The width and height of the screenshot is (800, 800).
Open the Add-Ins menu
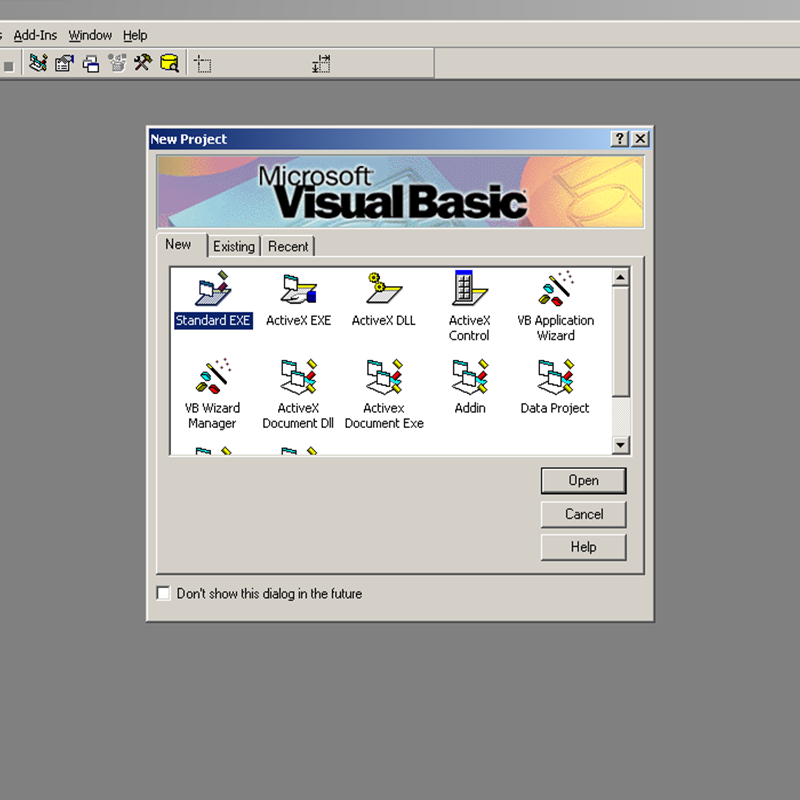pyautogui.click(x=35, y=35)
